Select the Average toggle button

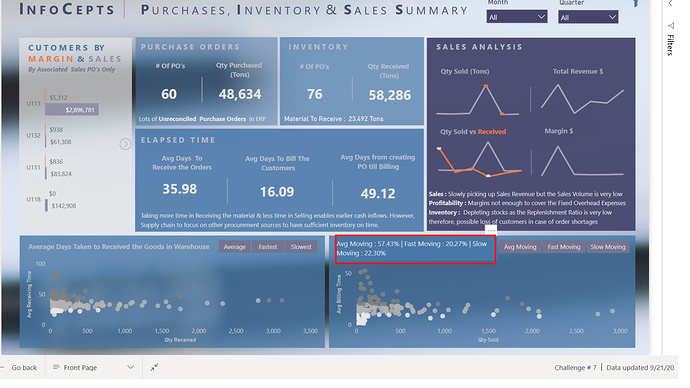235,247
